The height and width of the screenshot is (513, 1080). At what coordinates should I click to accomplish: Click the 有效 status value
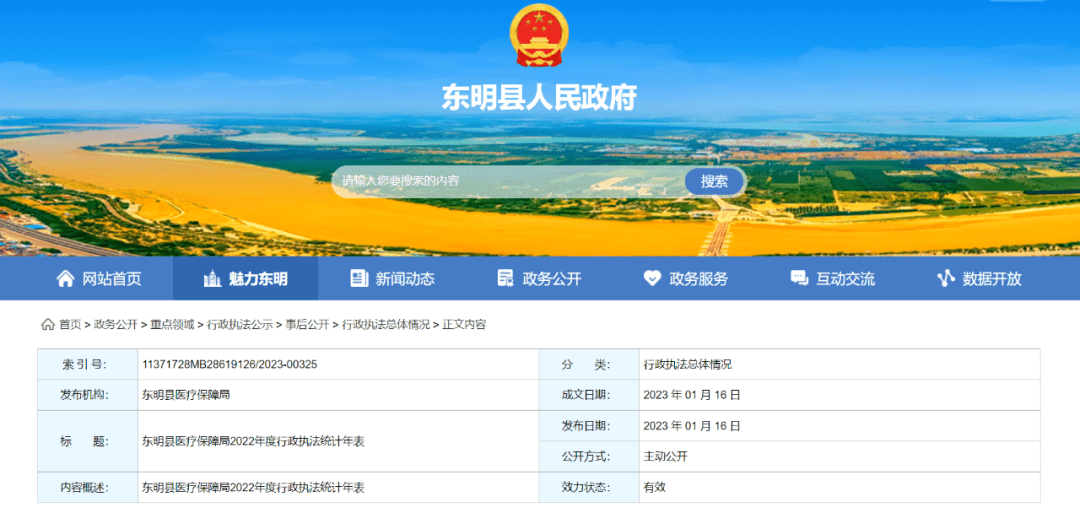tap(654, 488)
